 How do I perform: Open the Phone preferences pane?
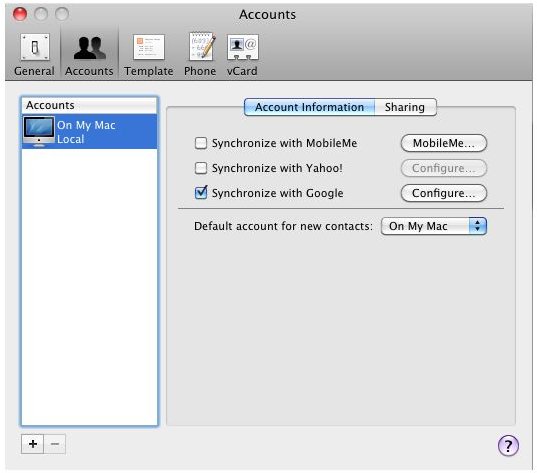click(200, 55)
